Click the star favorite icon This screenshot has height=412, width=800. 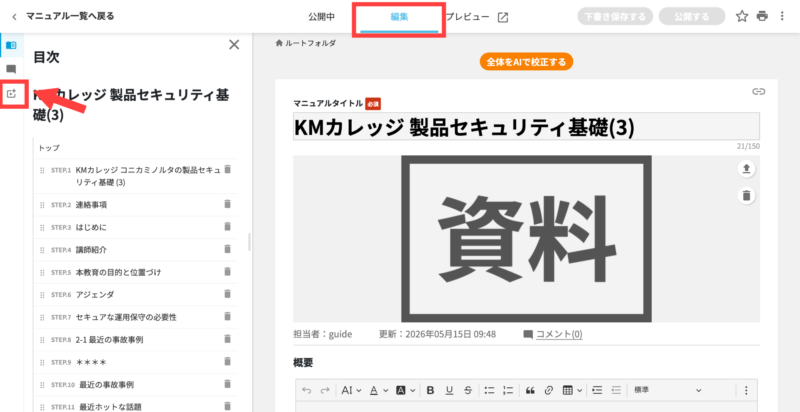tap(742, 16)
